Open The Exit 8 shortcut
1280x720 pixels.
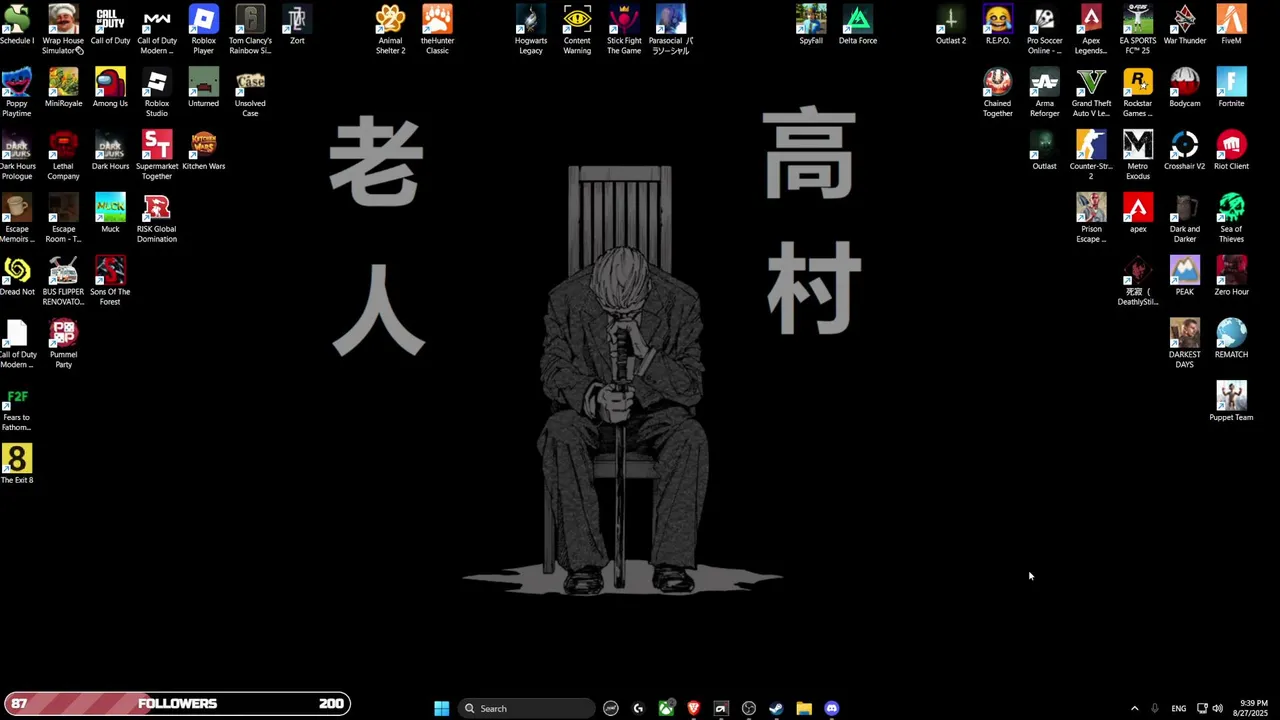tap(17, 465)
